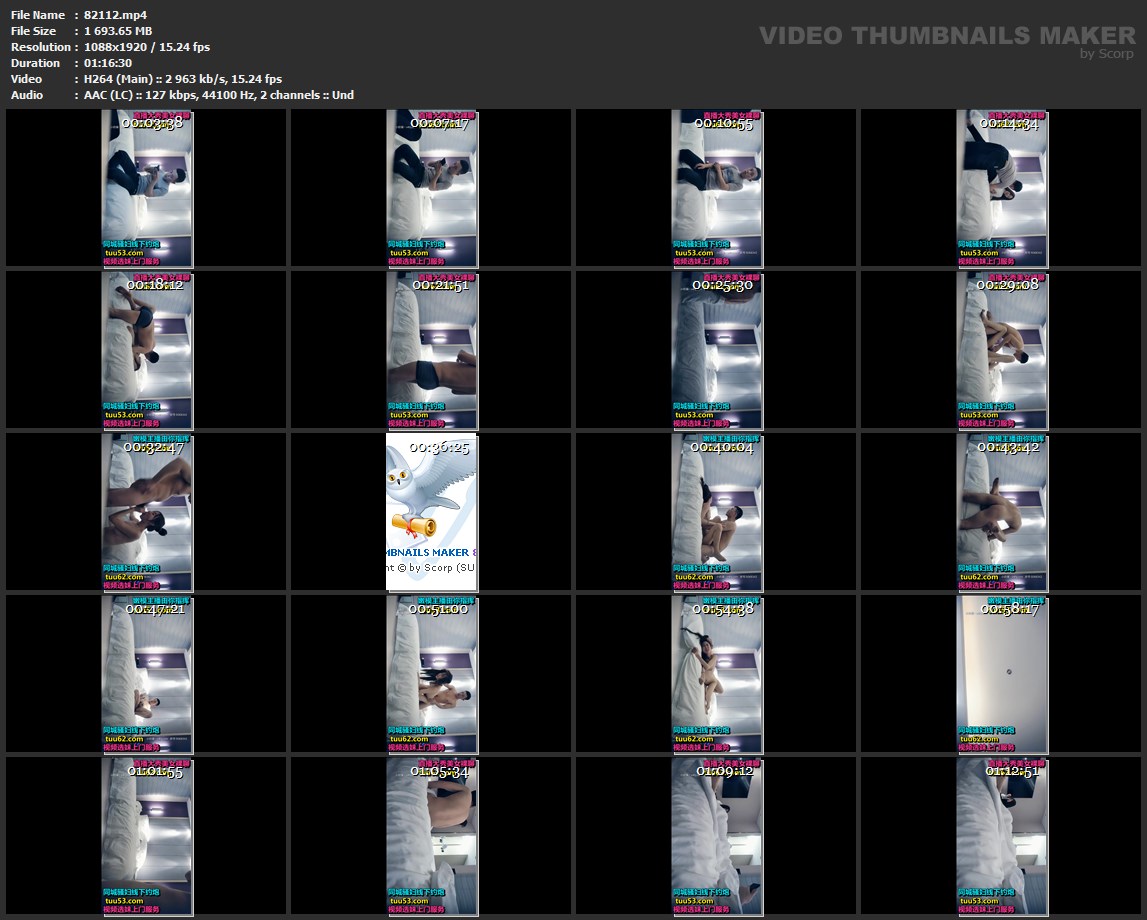Click the Duration label
Viewport: 1147px width, 920px height.
[x=35, y=63]
